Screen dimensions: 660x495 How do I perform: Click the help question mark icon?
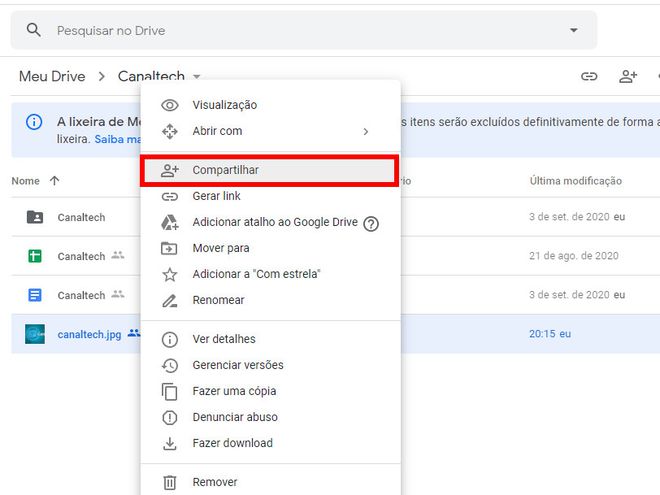tap(371, 224)
